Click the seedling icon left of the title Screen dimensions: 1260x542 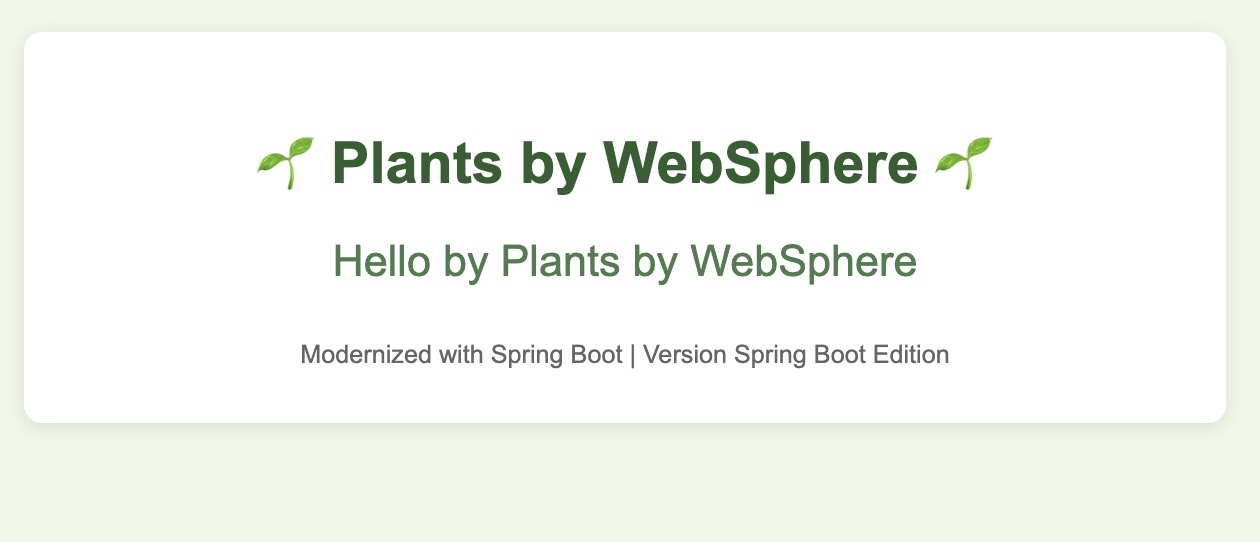286,163
